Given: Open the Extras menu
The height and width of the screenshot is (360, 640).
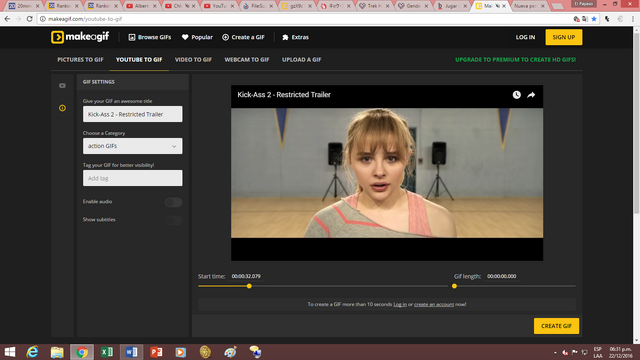Looking at the screenshot, I should point(296,37).
